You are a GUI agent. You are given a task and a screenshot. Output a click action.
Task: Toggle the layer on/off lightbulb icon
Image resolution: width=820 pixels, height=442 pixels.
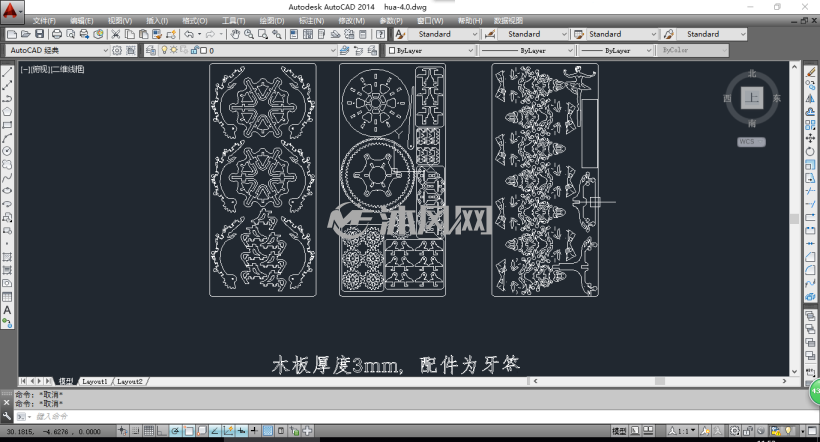(x=164, y=50)
